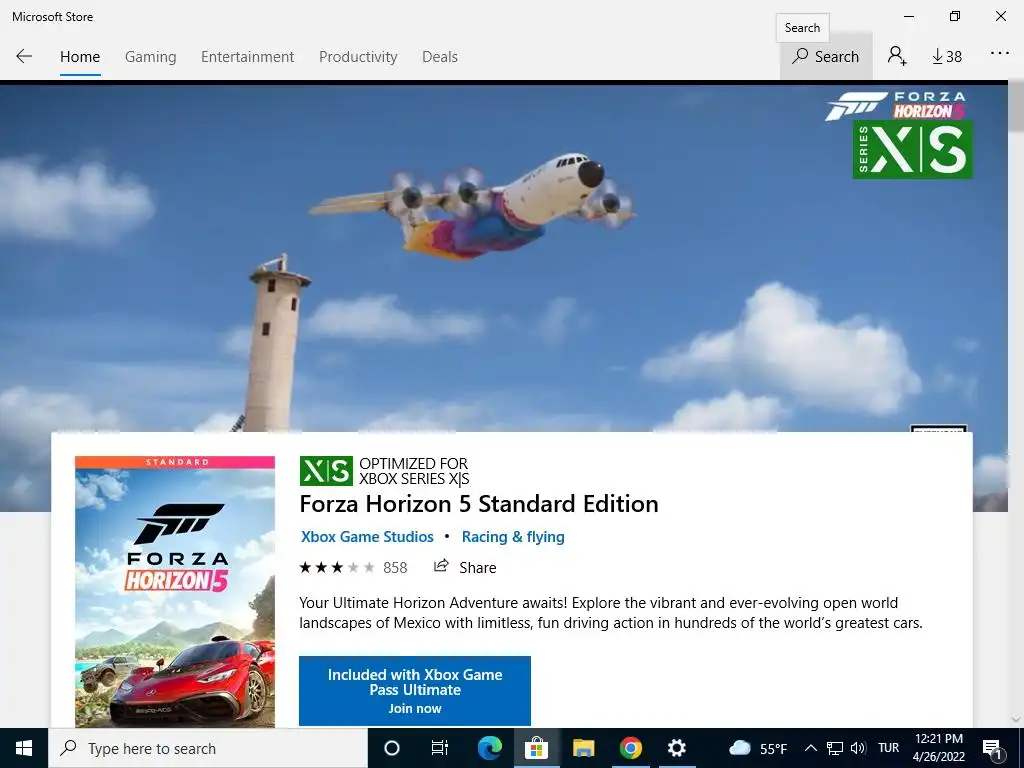Click the star rating for the game
Image resolution: width=1024 pixels, height=768 pixels.
click(337, 568)
